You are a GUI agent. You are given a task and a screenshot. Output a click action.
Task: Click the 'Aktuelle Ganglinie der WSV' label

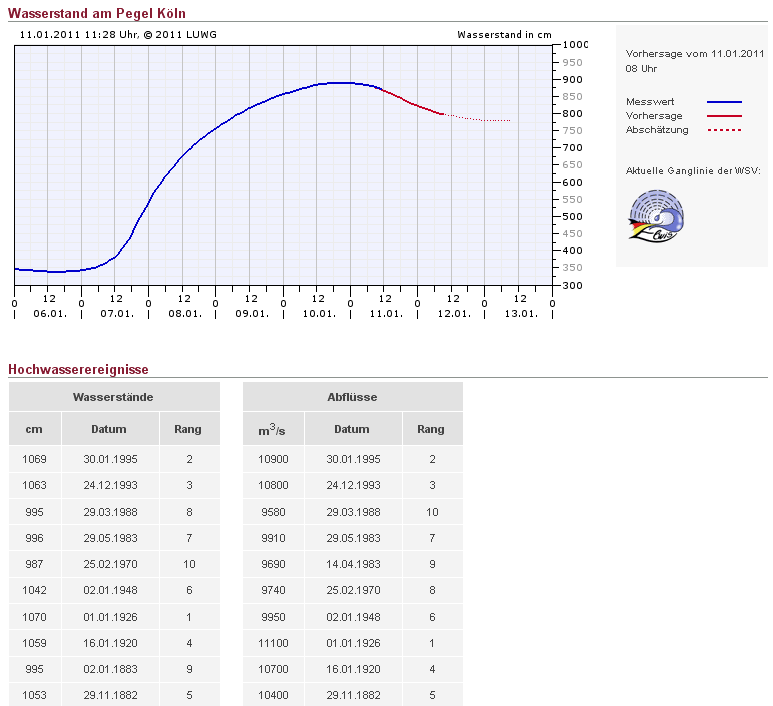692,171
